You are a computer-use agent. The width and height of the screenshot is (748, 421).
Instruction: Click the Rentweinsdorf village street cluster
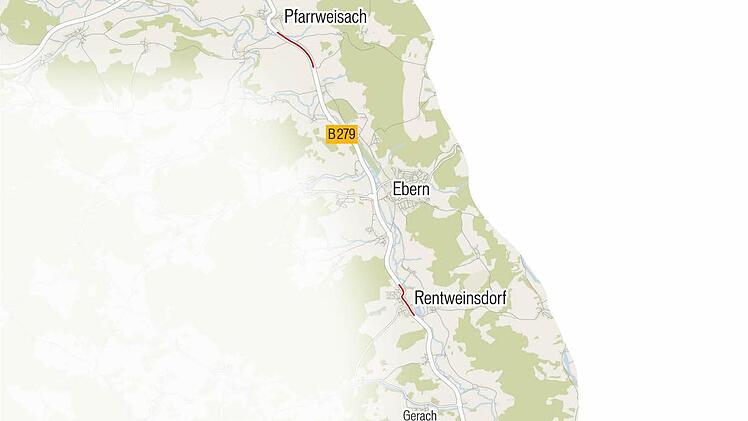click(x=398, y=300)
